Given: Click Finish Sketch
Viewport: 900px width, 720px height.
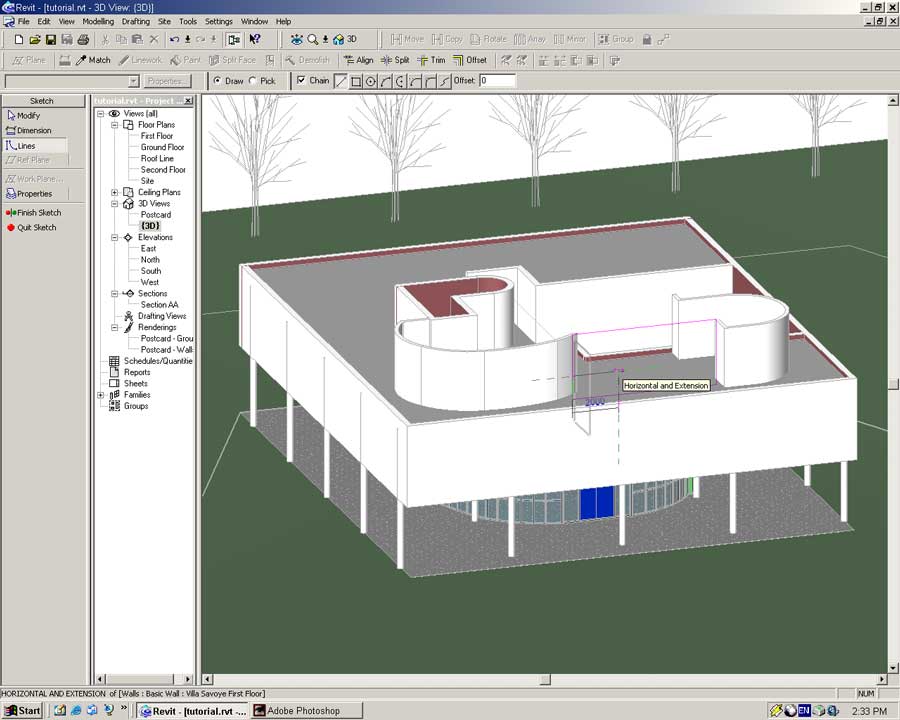Looking at the screenshot, I should click(33, 212).
